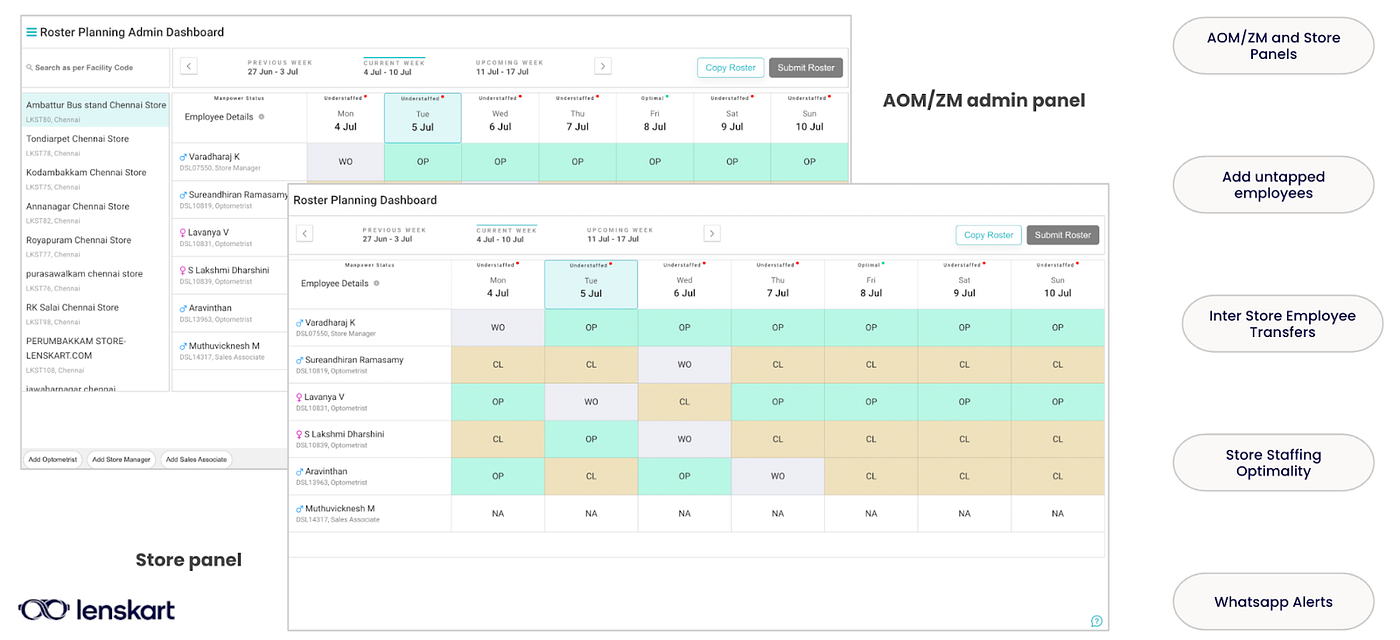Click the search magnifier icon in the facility search
1400x640 pixels.
pos(30,68)
